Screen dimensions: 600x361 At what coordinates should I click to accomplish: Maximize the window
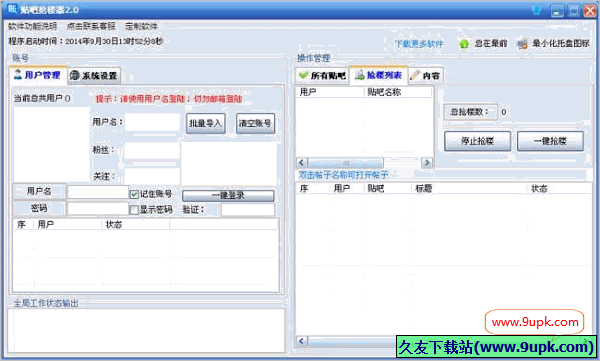pyautogui.click(x=574, y=10)
